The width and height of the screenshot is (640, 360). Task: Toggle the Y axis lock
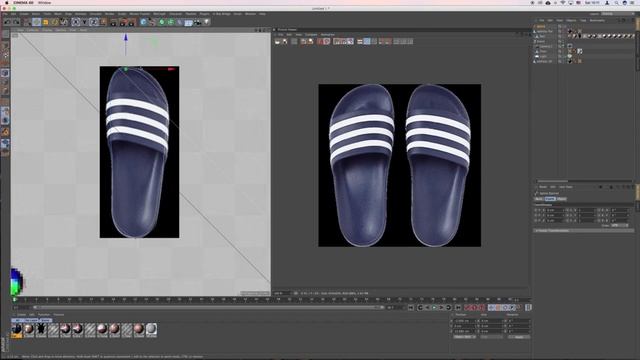(x=84, y=22)
